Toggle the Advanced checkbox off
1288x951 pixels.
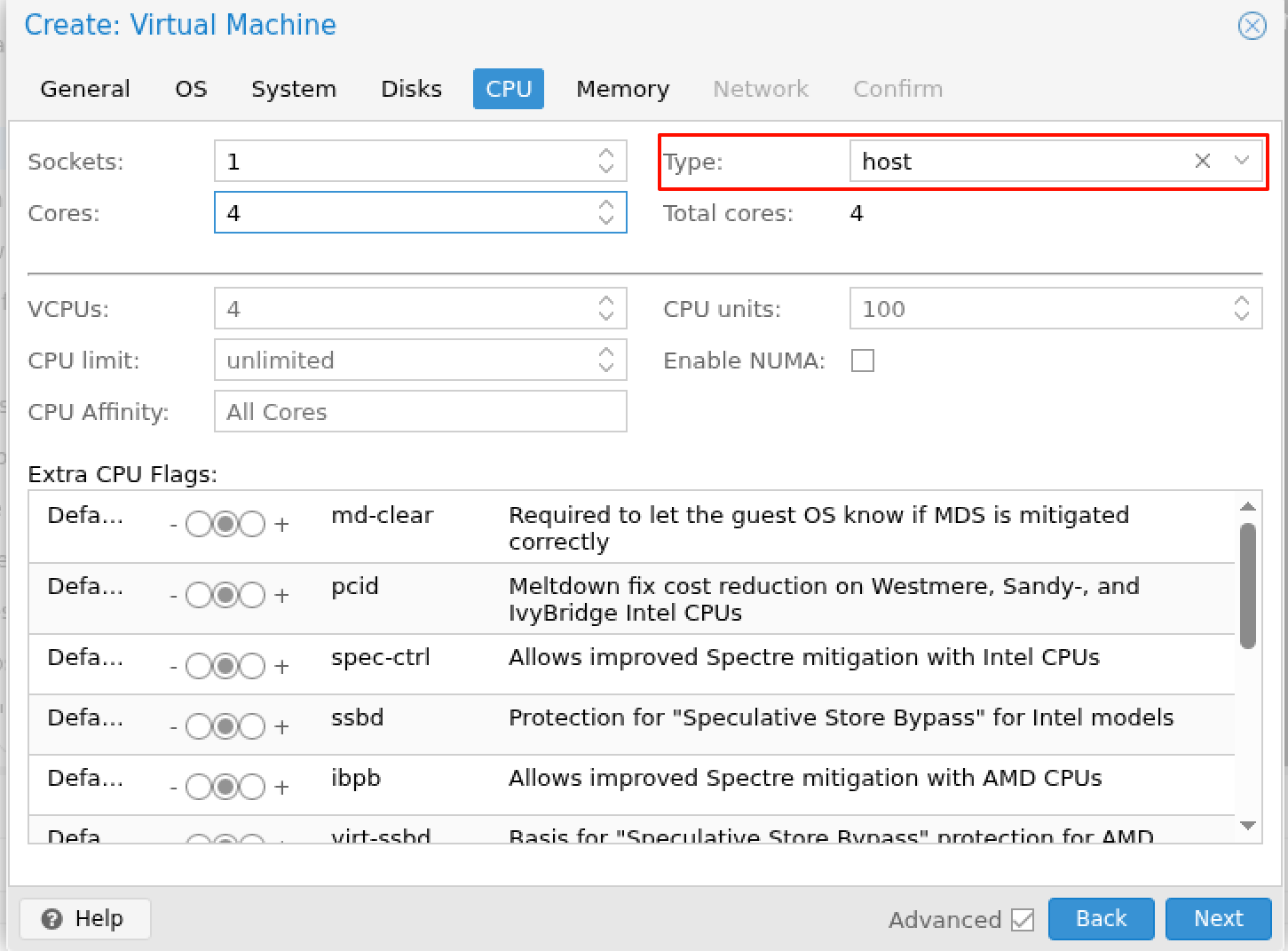point(1023,920)
